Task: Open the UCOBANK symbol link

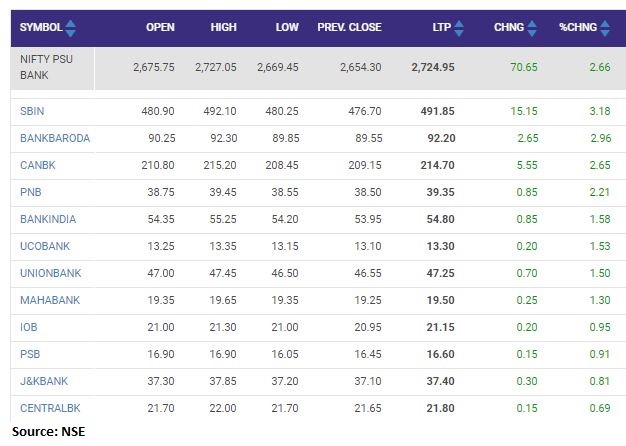Action: click(45, 246)
